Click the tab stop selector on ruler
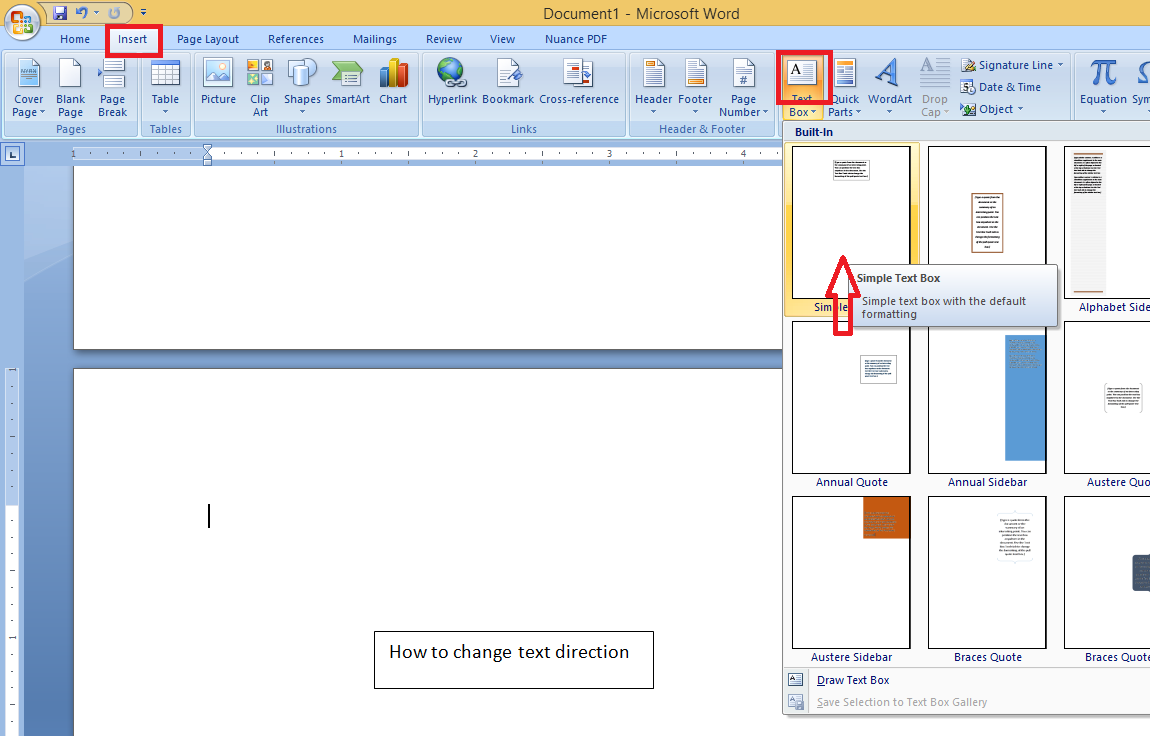The width and height of the screenshot is (1150, 736). [x=13, y=154]
